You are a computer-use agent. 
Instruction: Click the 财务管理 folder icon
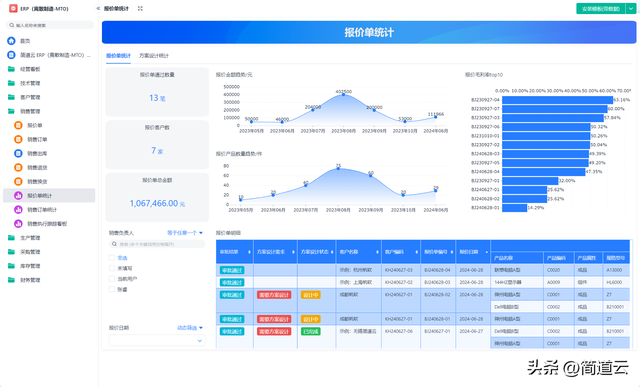(11, 280)
